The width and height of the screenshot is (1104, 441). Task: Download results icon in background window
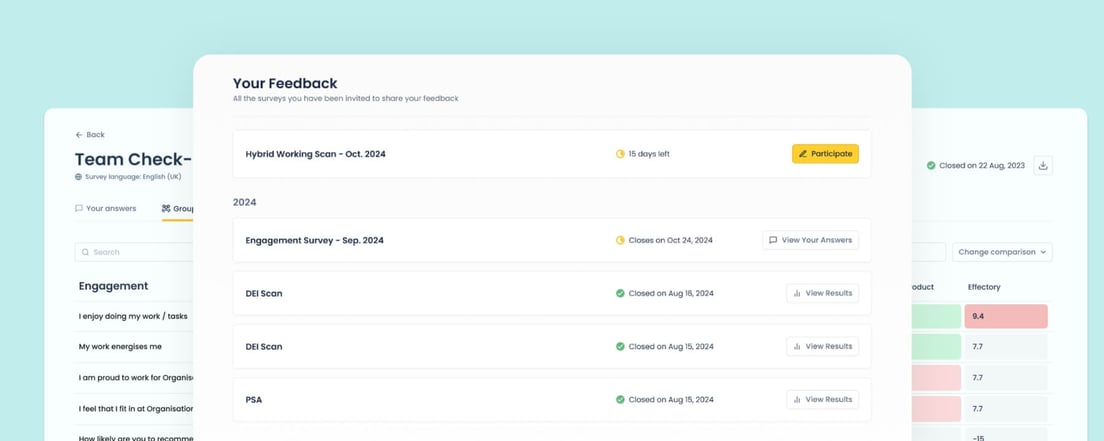[x=1043, y=166]
